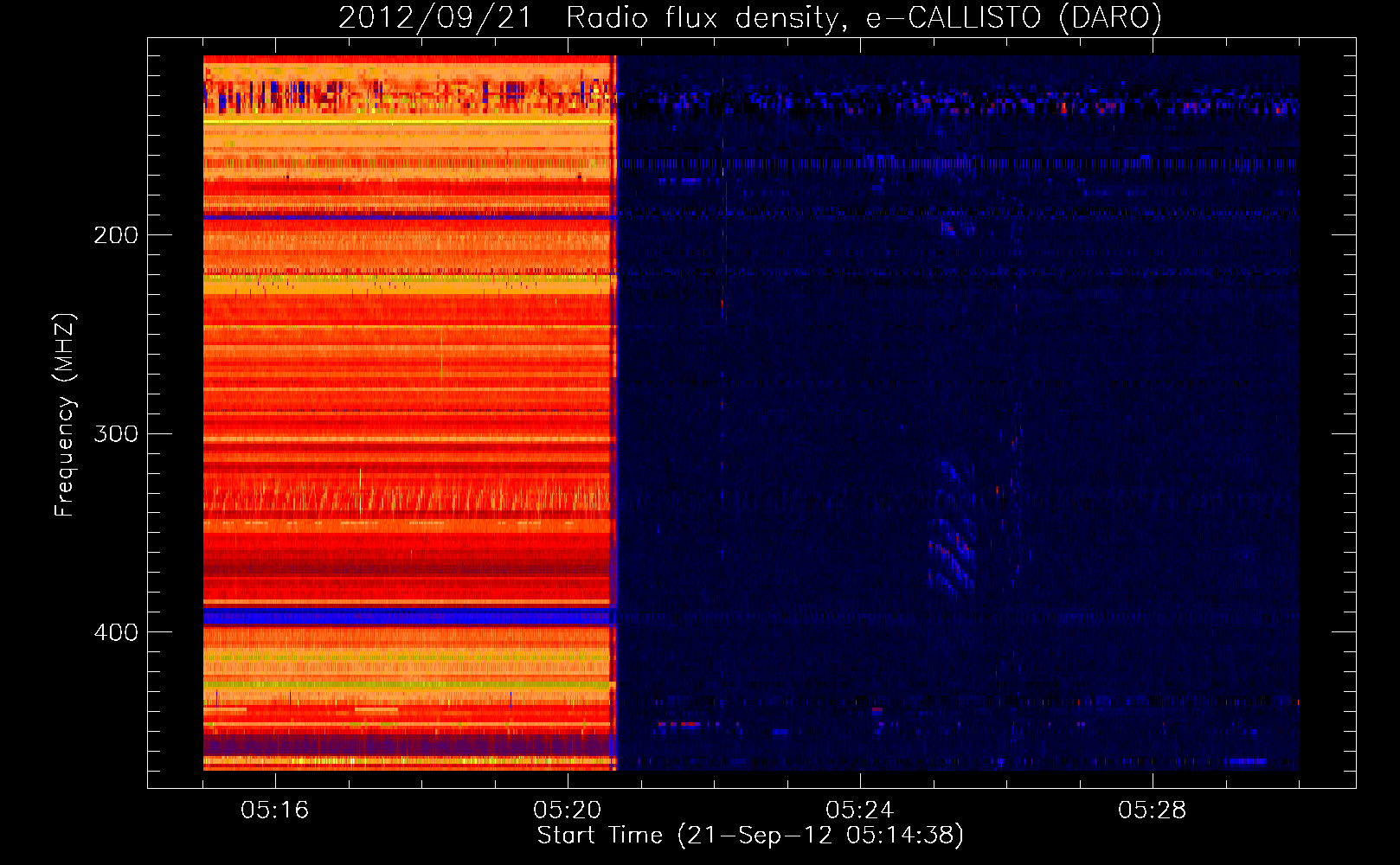The height and width of the screenshot is (865, 1400).
Task: Click the '05:28' time axis label
Action: (1152, 811)
